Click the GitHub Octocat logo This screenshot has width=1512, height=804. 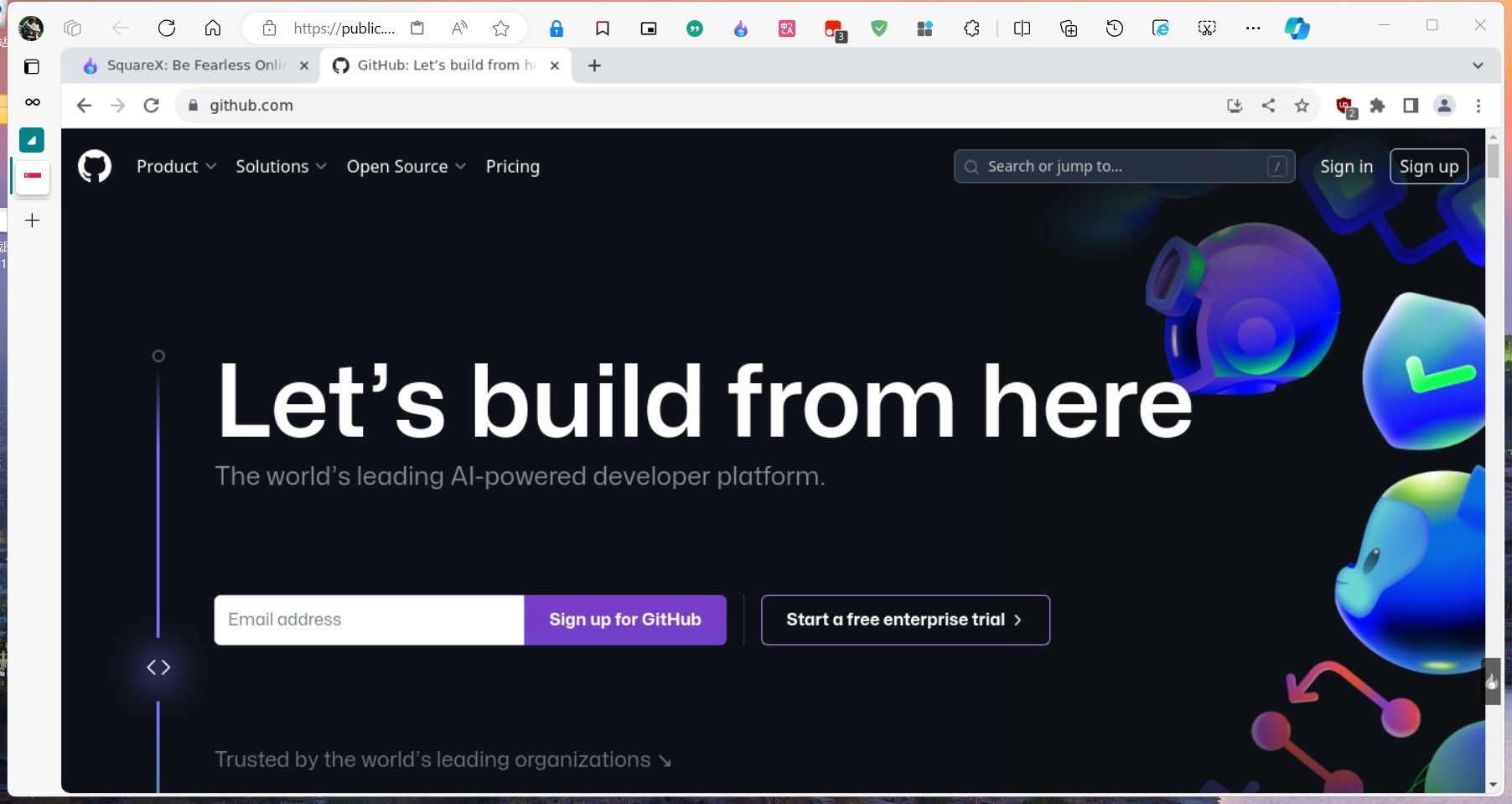point(95,166)
